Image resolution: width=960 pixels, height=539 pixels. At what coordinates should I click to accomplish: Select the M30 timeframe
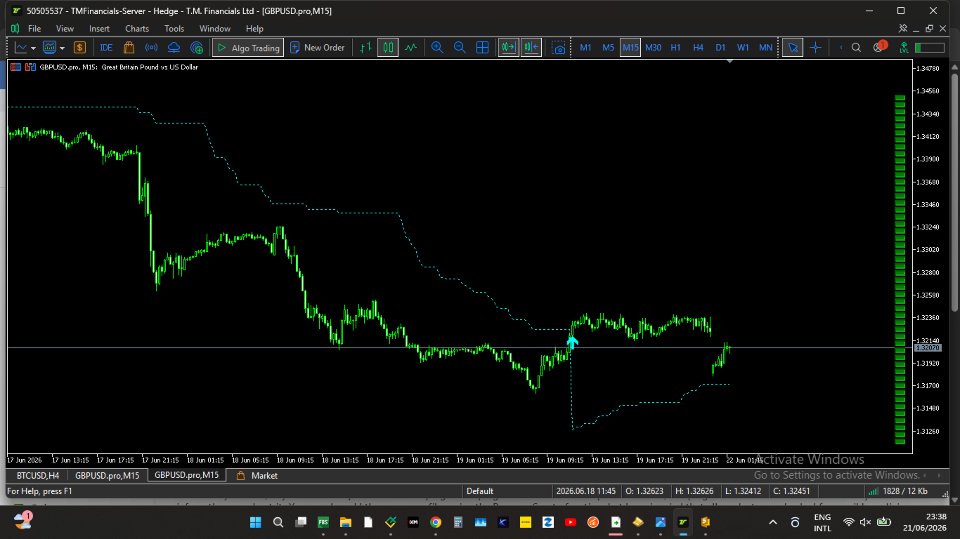point(653,47)
